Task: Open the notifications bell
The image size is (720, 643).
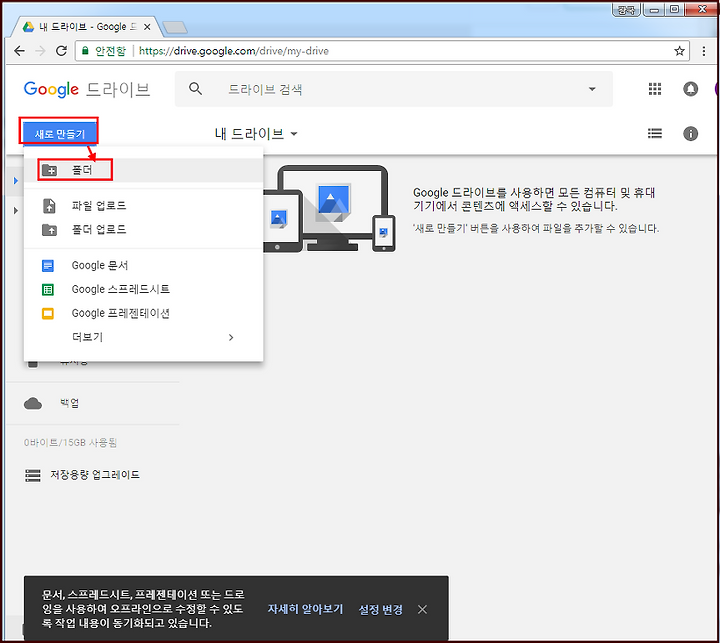Action: pyautogui.click(x=690, y=89)
